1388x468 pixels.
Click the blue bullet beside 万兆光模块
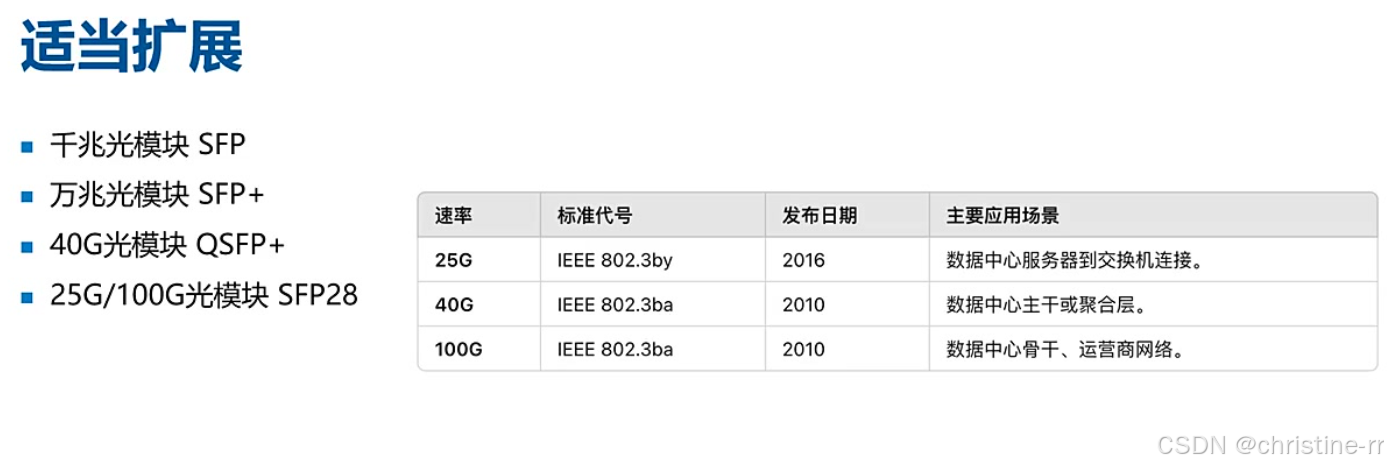point(27,196)
